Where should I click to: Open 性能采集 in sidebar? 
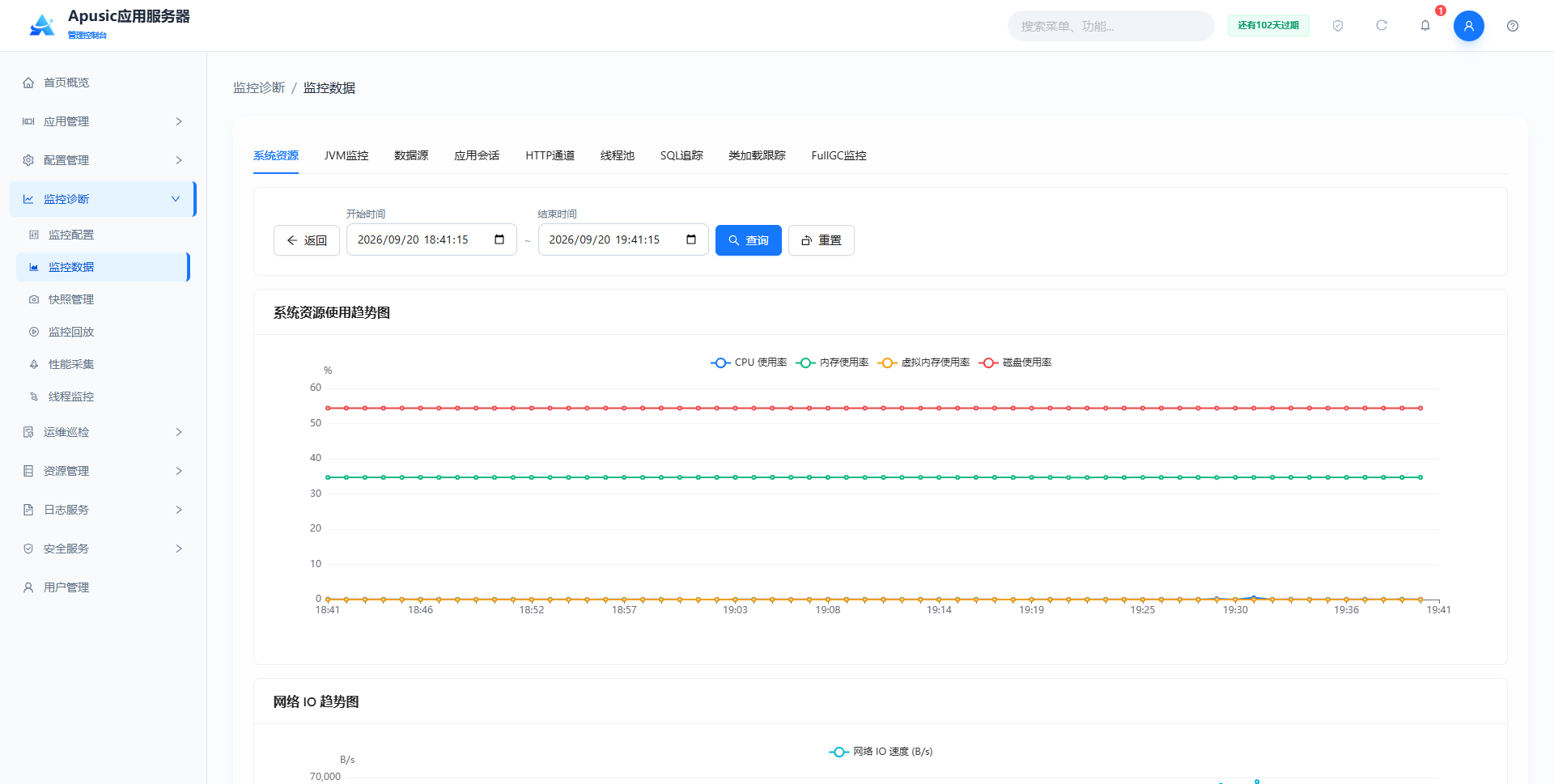pos(103,364)
